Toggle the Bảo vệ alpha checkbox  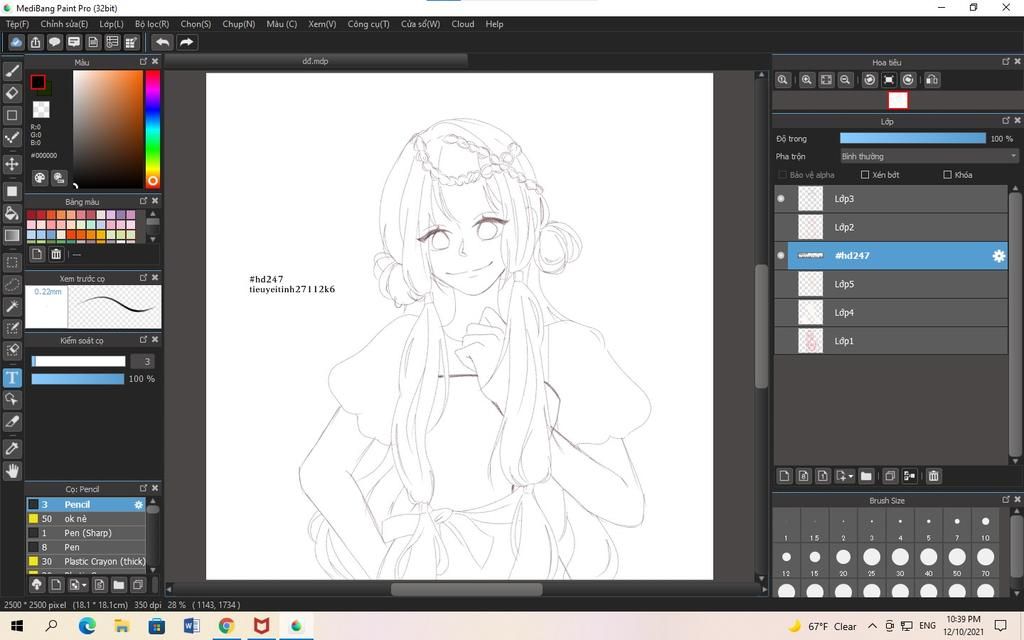click(782, 175)
